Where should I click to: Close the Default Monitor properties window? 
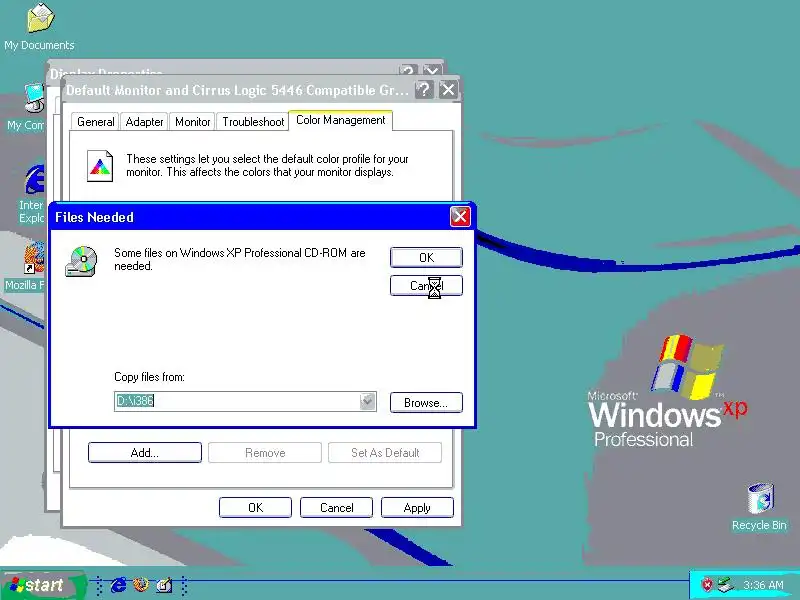(448, 90)
